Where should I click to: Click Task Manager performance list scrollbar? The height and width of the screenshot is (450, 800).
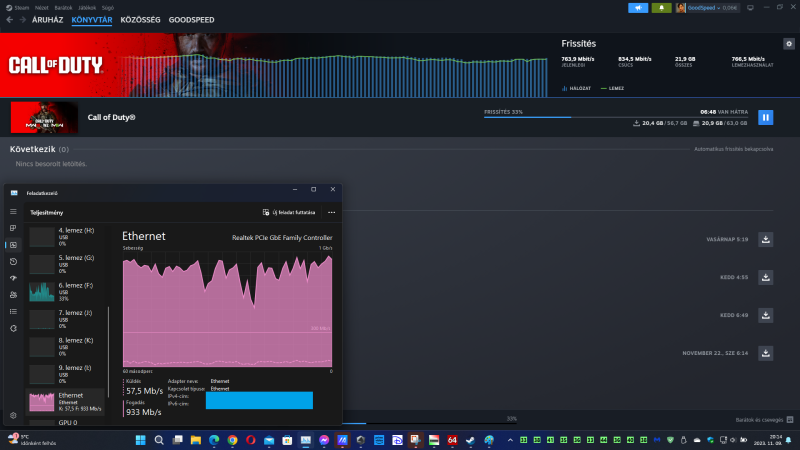[109, 352]
